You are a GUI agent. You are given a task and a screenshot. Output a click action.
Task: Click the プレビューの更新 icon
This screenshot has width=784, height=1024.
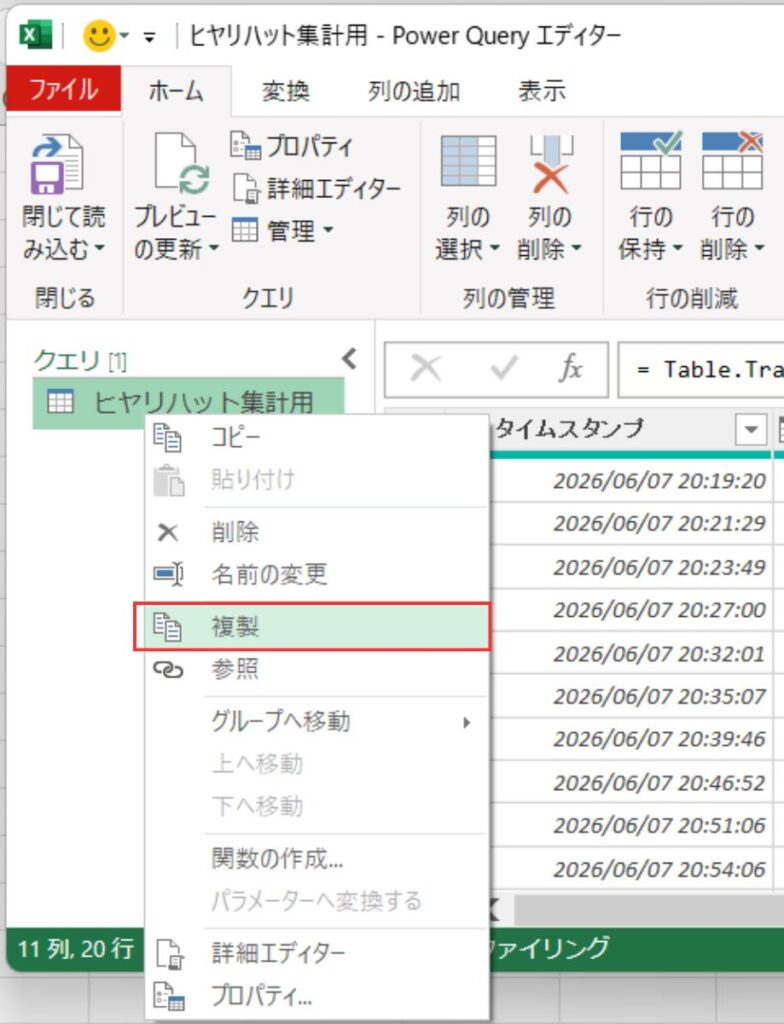tap(182, 165)
